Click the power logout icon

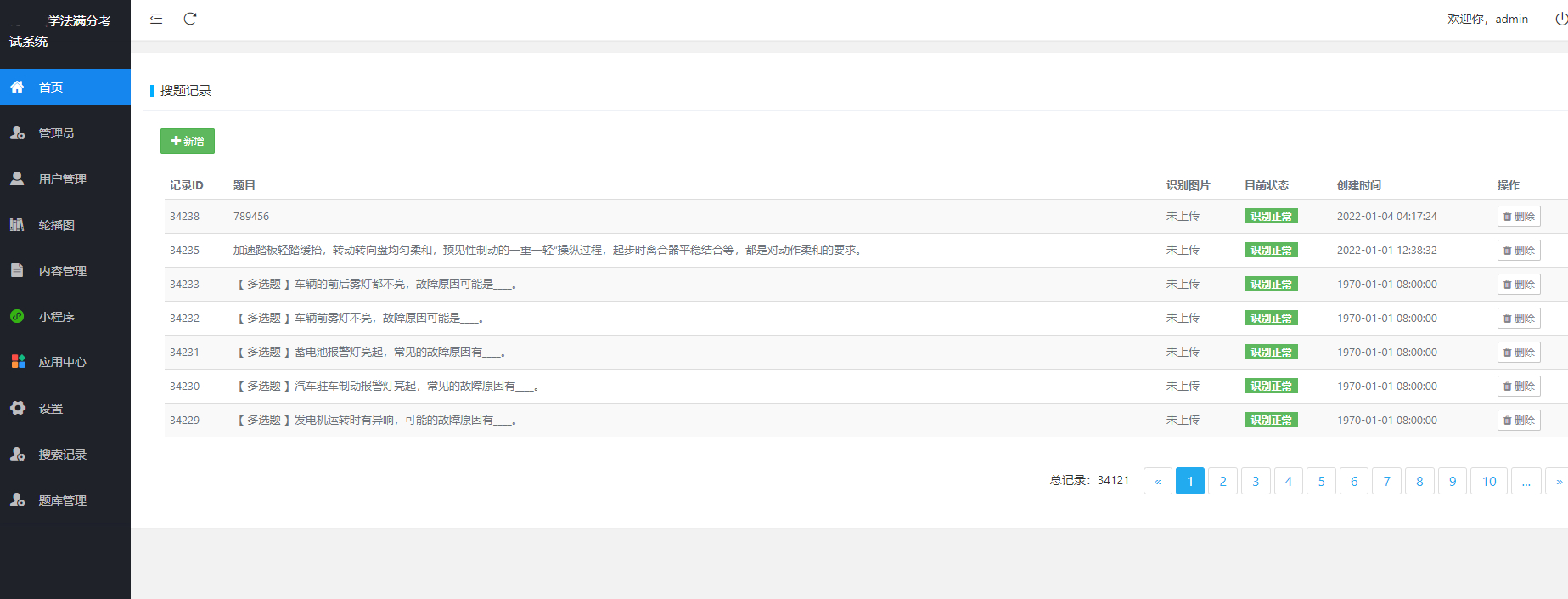point(1561,19)
